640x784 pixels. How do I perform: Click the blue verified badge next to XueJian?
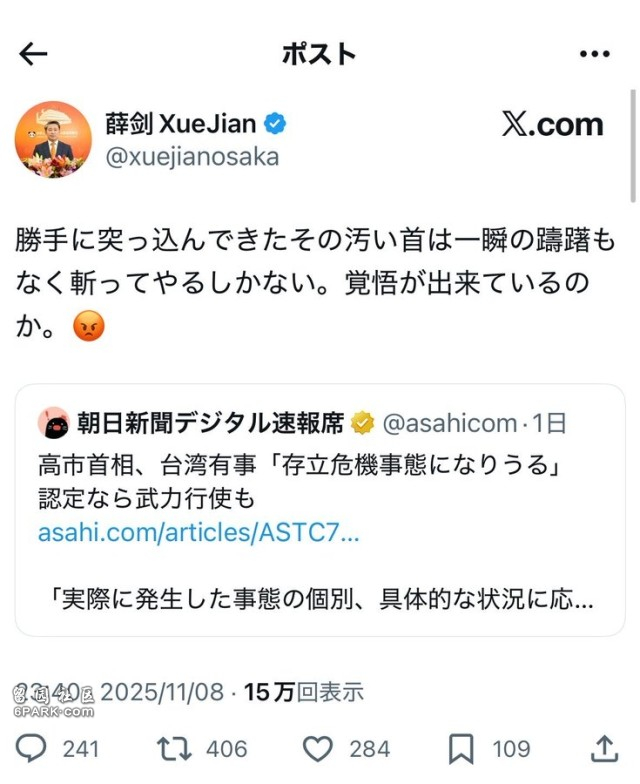[x=274, y=124]
